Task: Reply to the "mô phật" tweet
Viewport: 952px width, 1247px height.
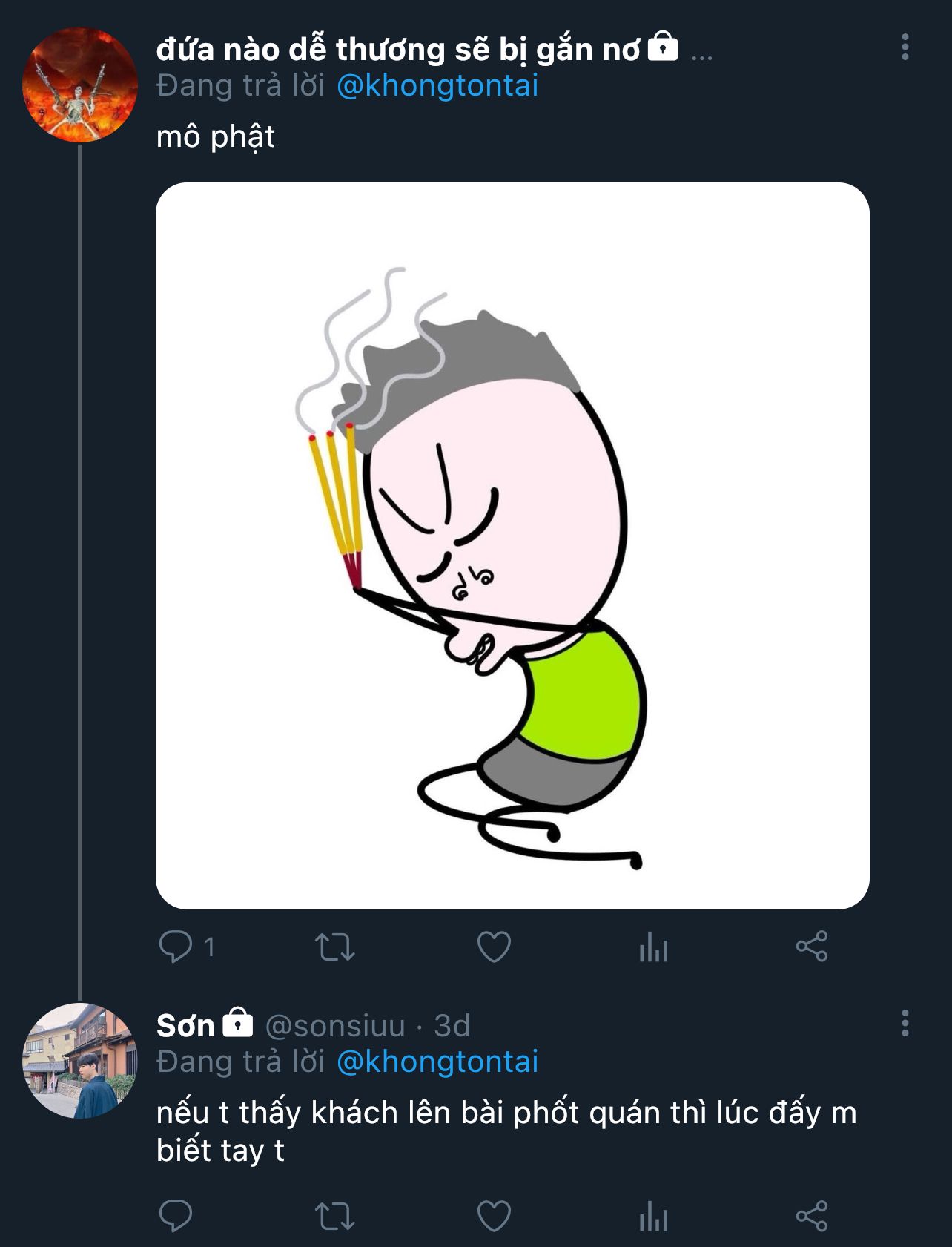Action: [x=176, y=947]
